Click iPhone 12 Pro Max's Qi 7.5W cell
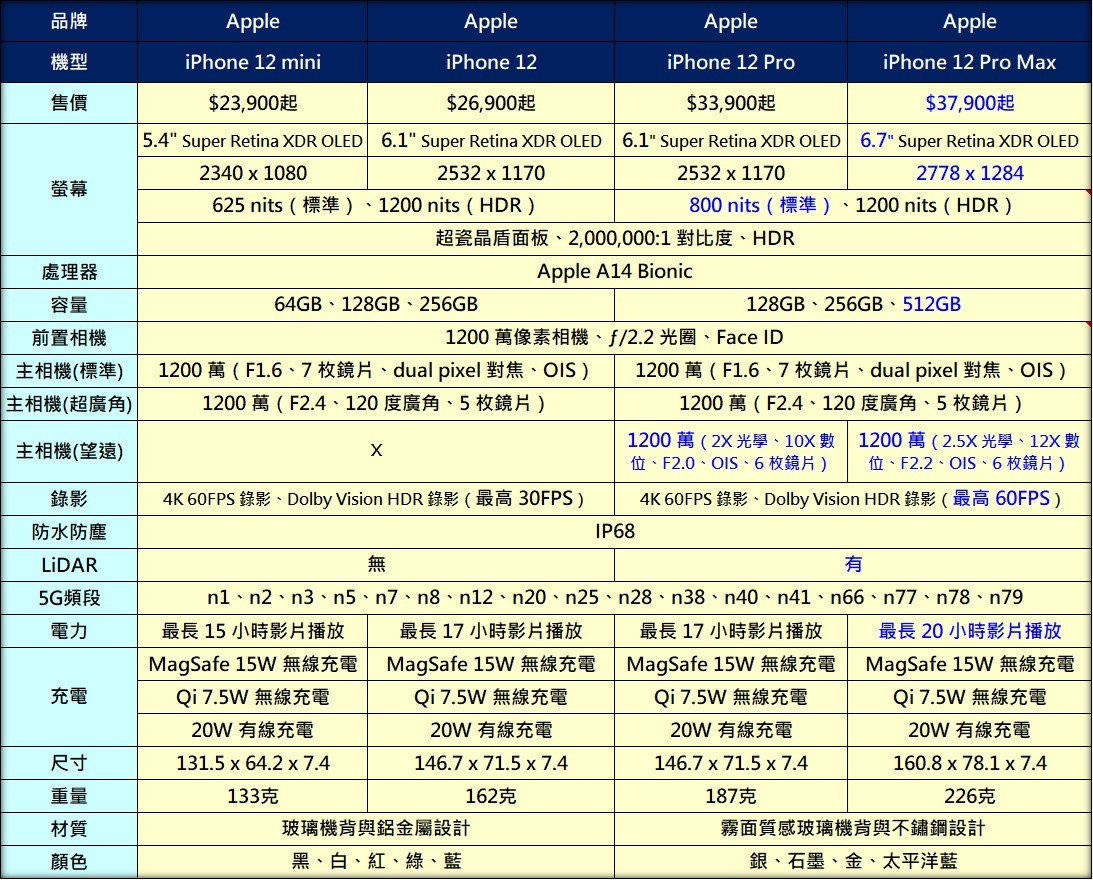 (969, 697)
